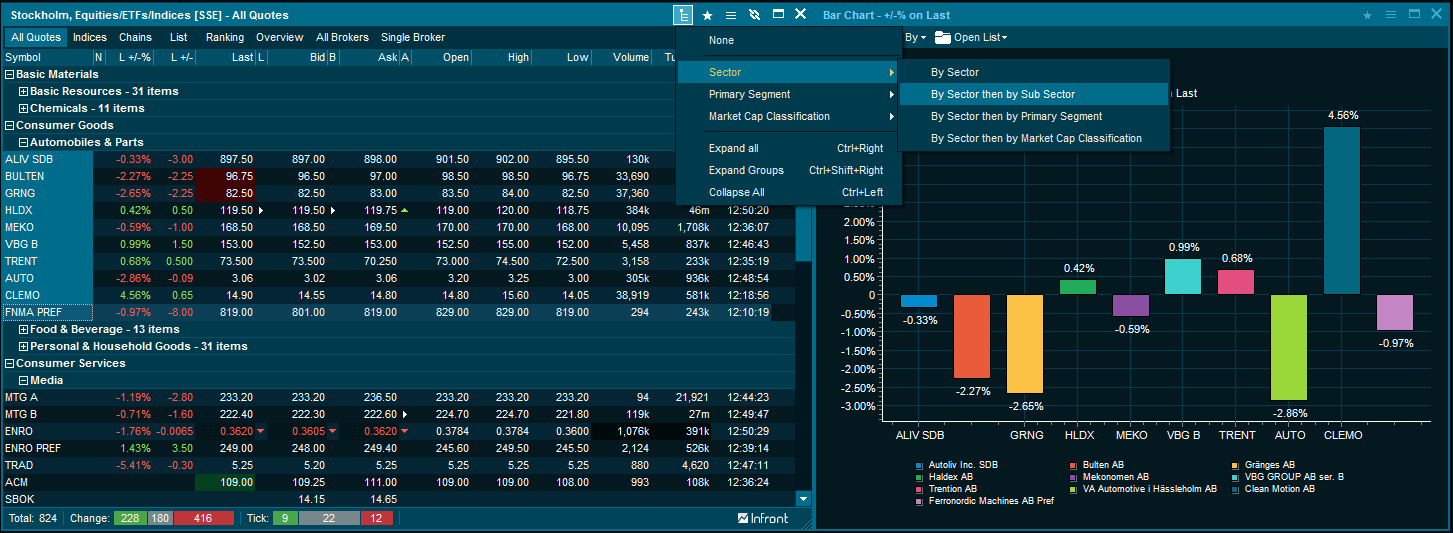The image size is (1453, 533).
Task: Click the arrow beside HLDX last price
Action: [262, 210]
